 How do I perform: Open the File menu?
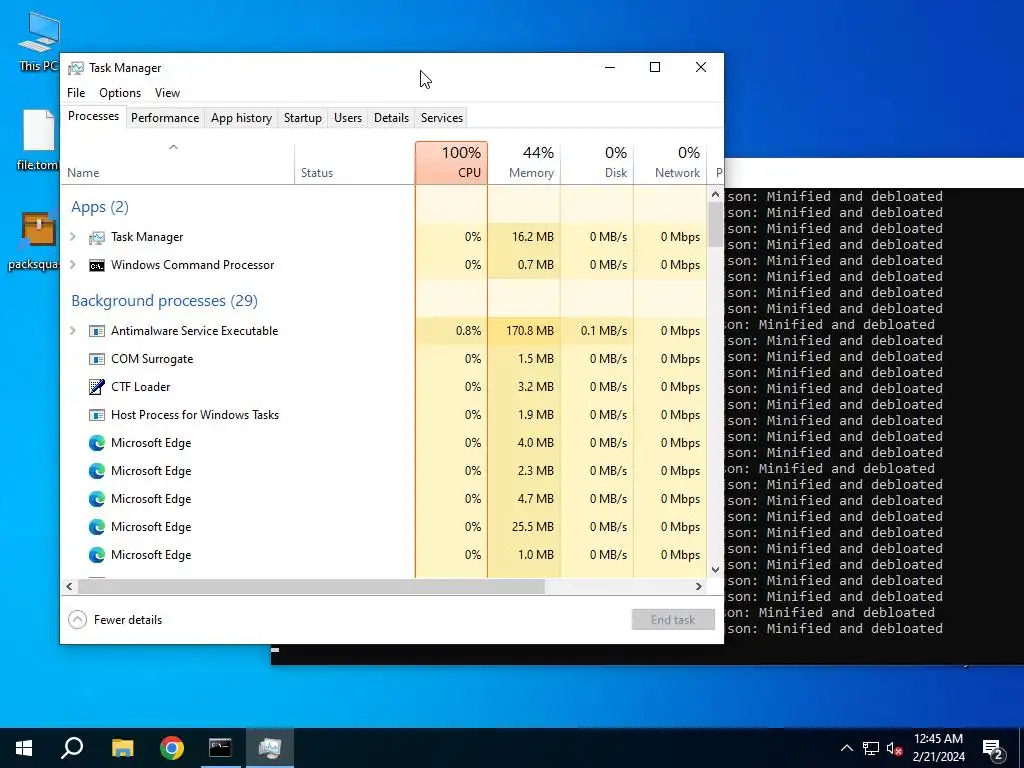pyautogui.click(x=76, y=93)
